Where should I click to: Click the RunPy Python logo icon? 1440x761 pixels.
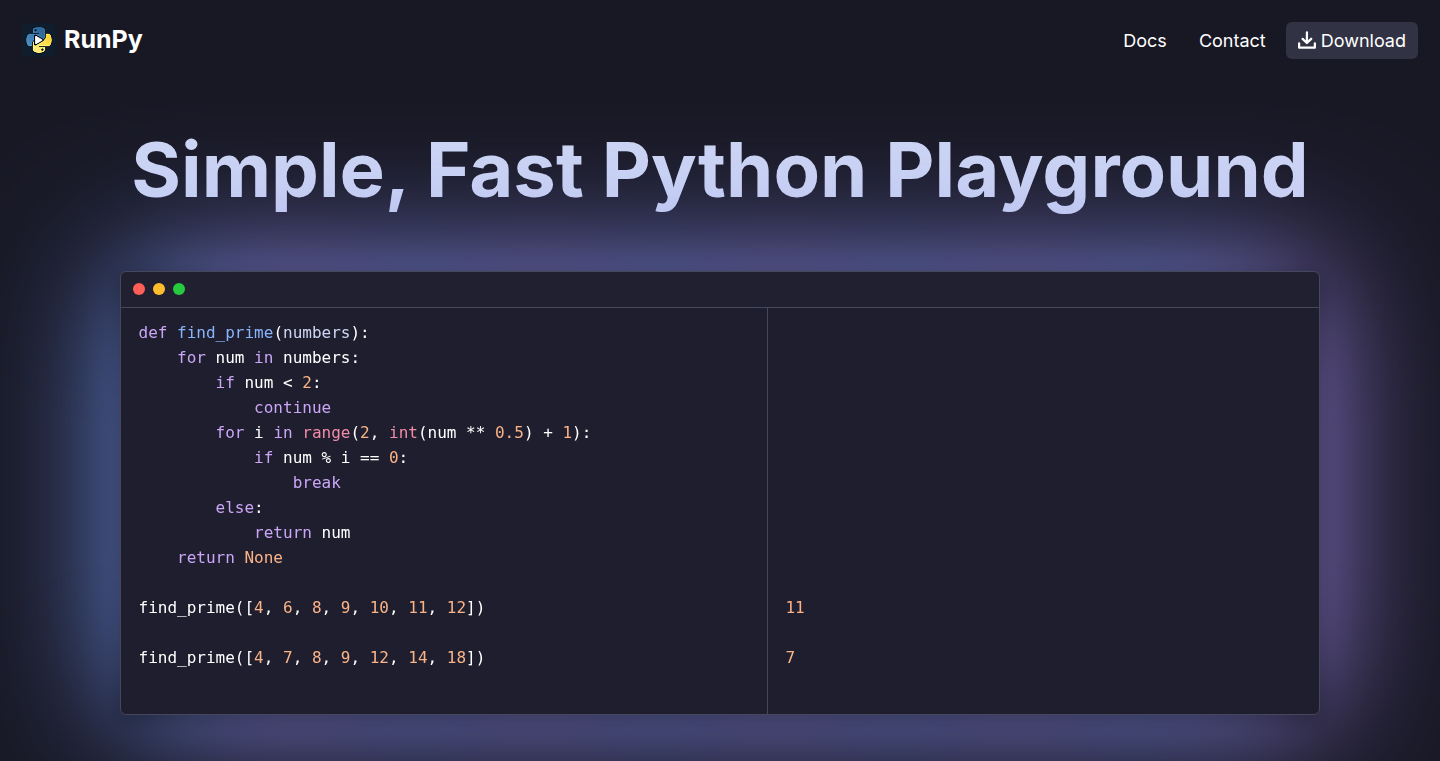38,40
